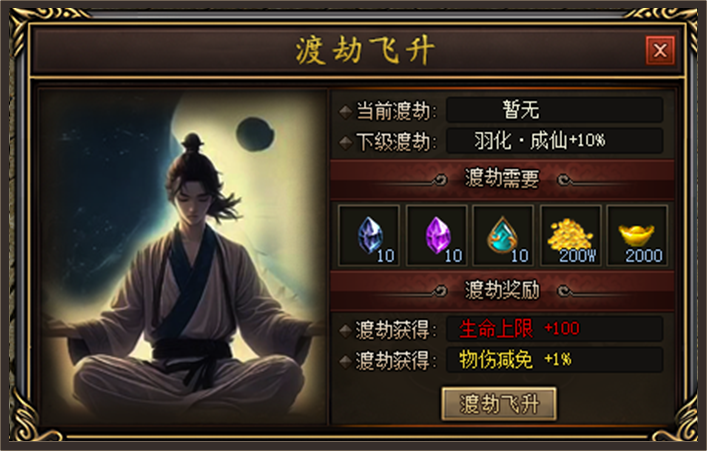Click the diamond bullet beside 当前渡劫
The width and height of the screenshot is (707, 451).
(x=346, y=112)
